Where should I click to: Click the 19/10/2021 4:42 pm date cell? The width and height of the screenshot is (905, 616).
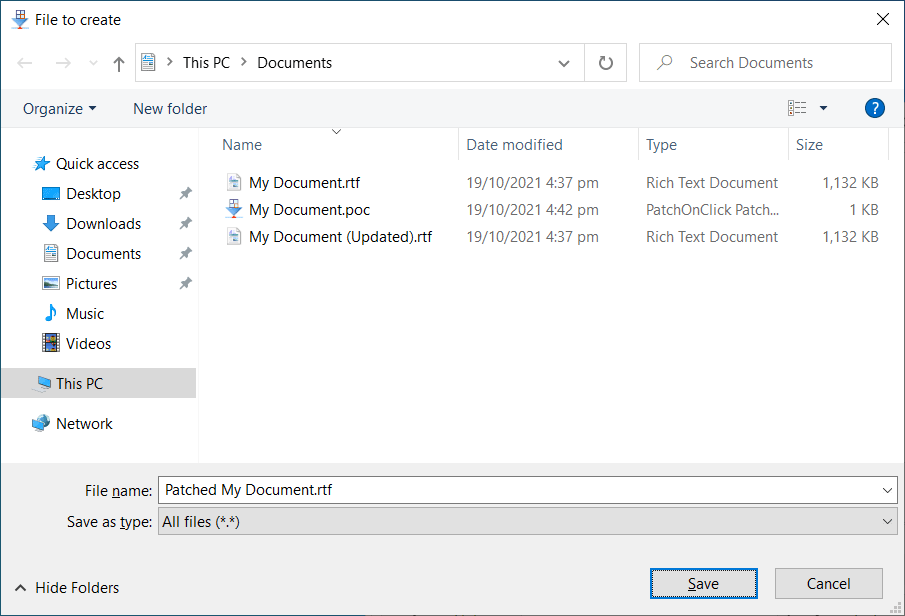[x=532, y=210]
